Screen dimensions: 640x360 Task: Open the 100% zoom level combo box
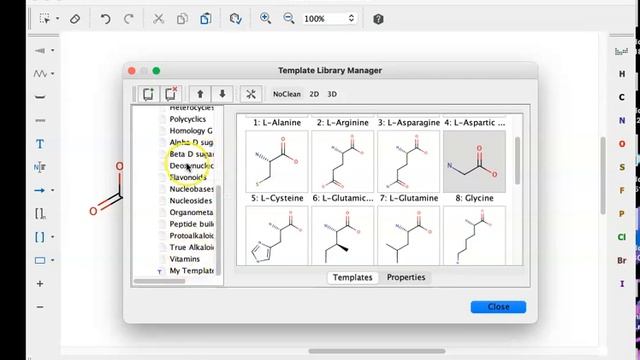click(x=329, y=19)
